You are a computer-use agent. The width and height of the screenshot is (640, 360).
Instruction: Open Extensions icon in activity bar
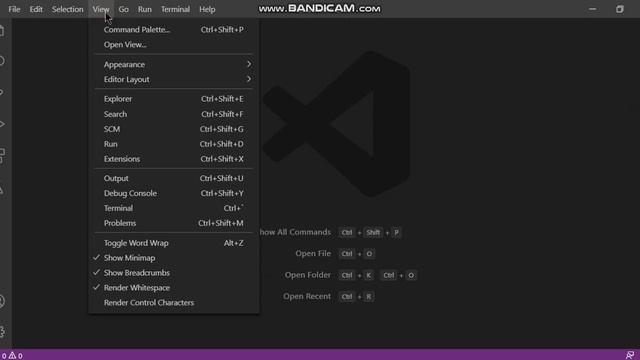pos(2,156)
